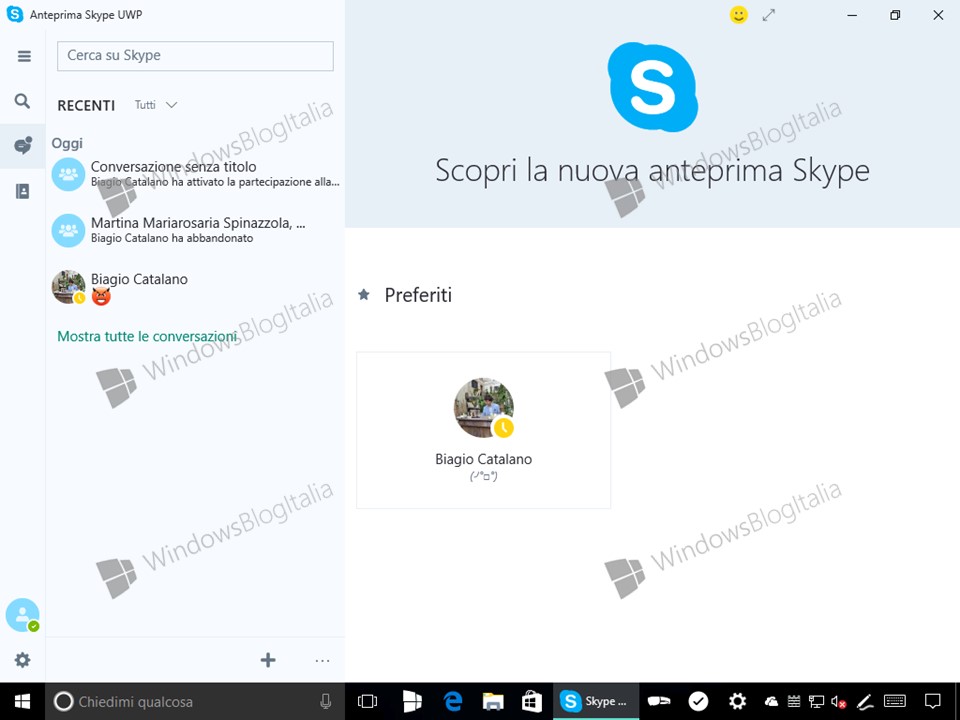Open Windows Store from taskbar
Viewport: 960px width, 720px height.
click(x=531, y=702)
